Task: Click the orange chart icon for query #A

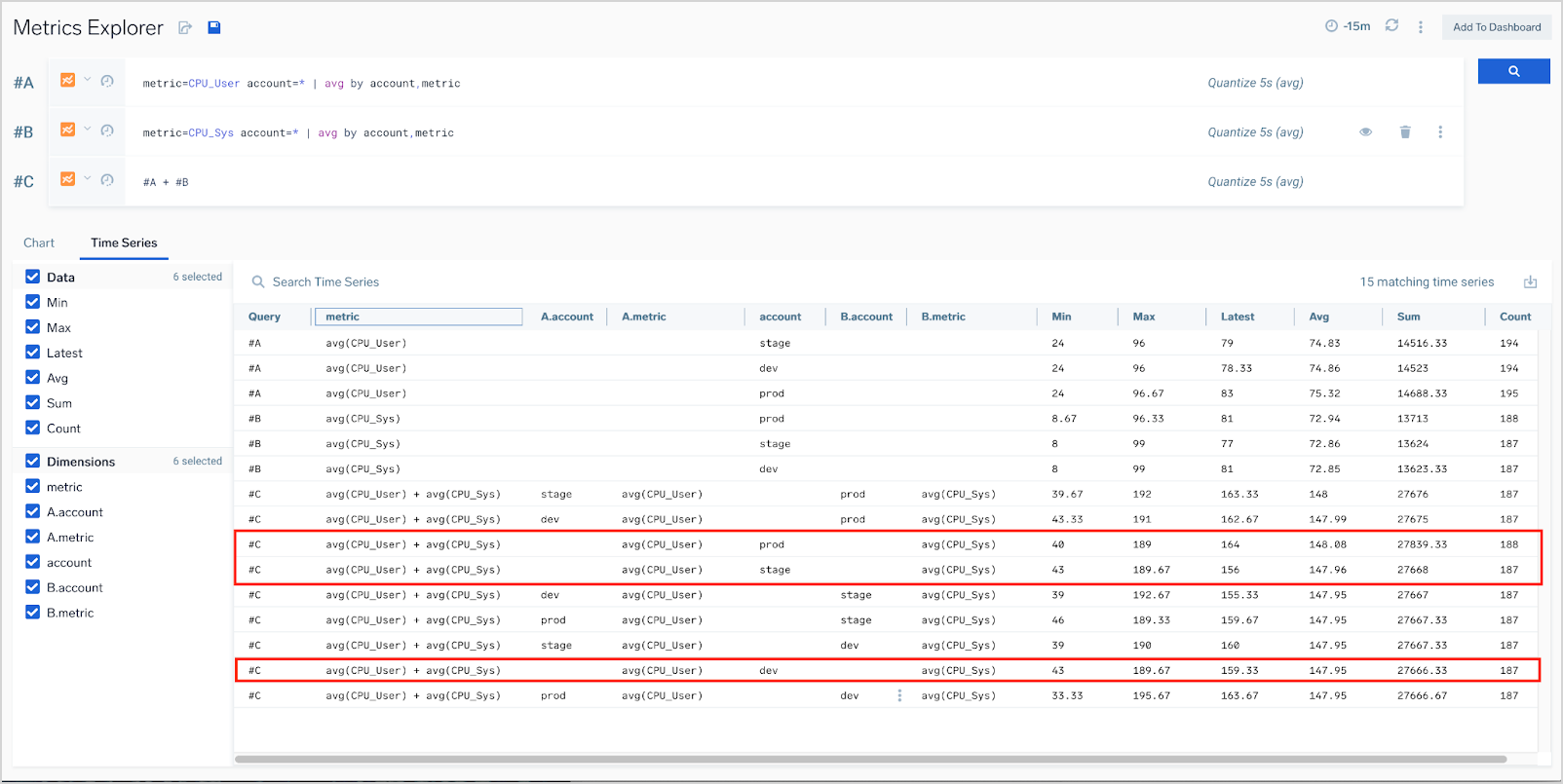Action: point(67,81)
